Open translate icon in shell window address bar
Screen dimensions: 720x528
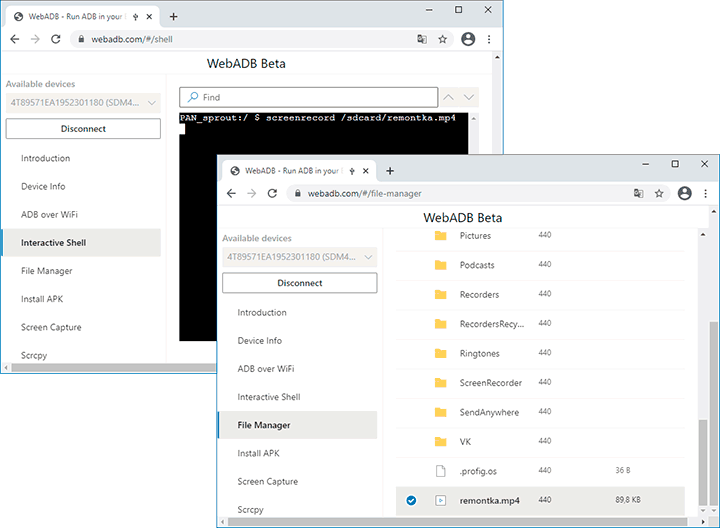tap(422, 39)
